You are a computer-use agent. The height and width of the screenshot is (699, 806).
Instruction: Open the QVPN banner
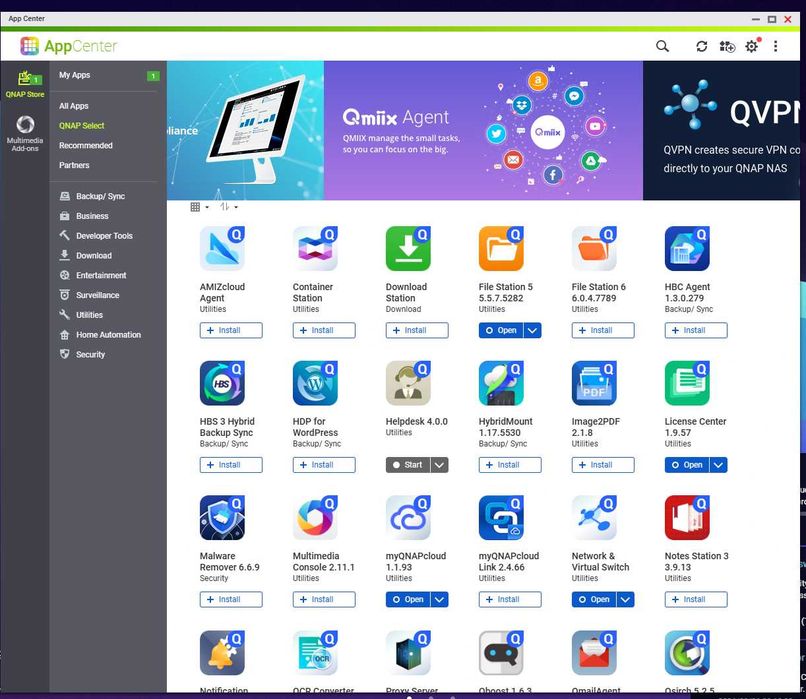point(722,131)
